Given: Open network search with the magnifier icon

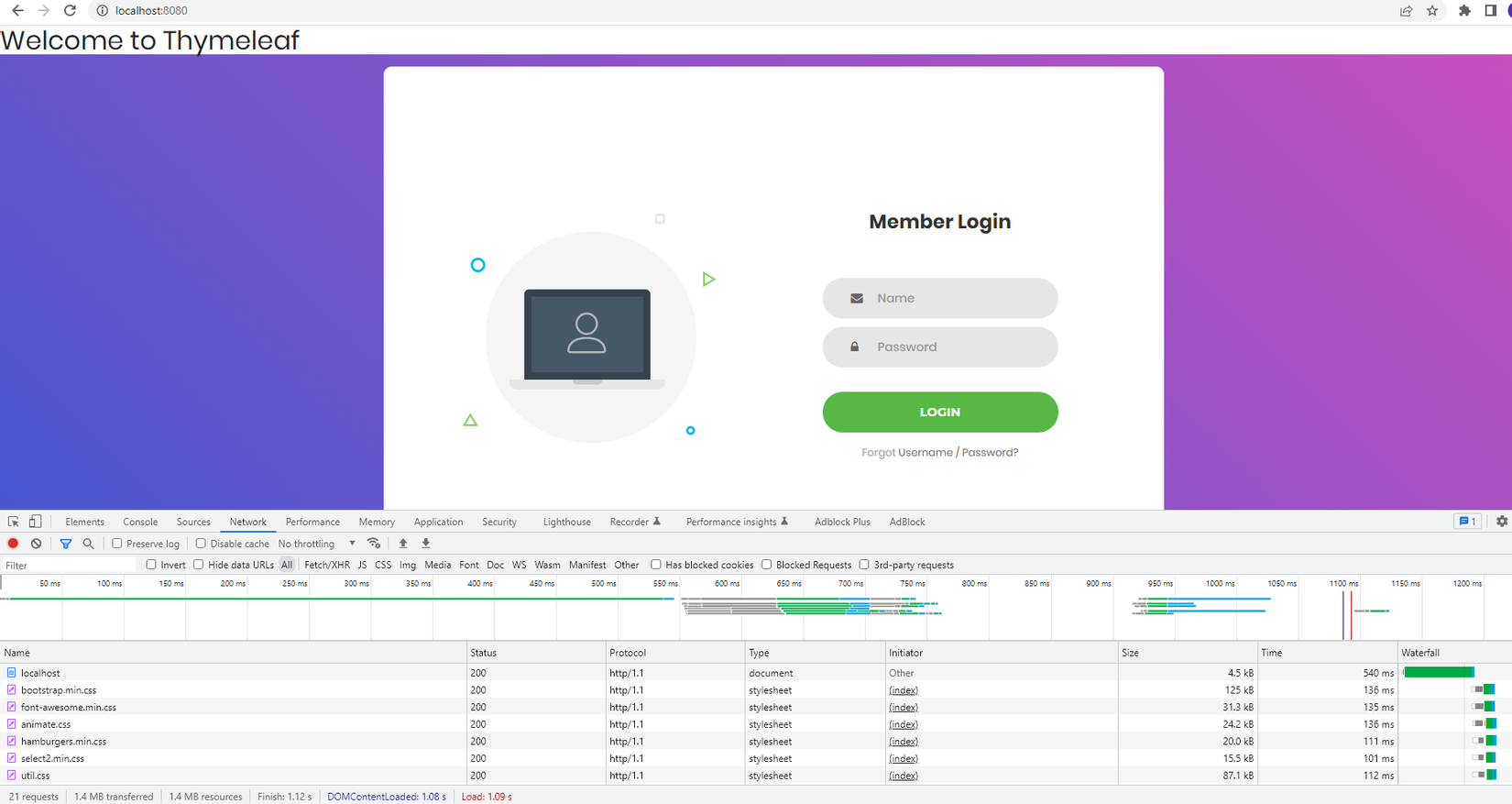Looking at the screenshot, I should click(88, 544).
